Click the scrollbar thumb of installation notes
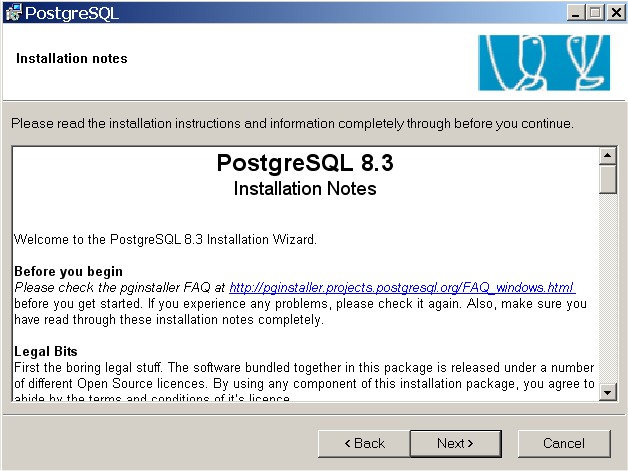Screen dimensions: 628x471 [608, 179]
